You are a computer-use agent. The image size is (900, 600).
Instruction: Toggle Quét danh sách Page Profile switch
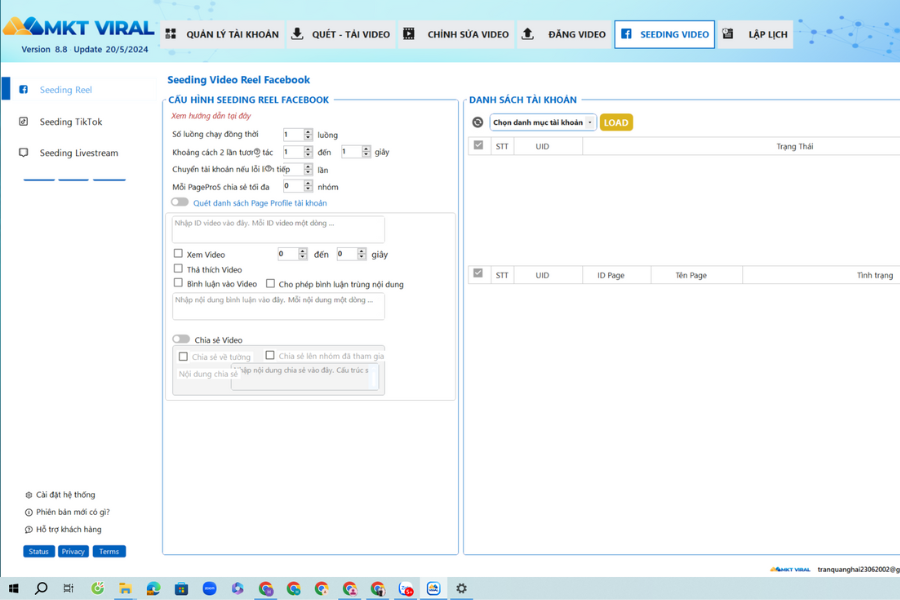pyautogui.click(x=180, y=203)
